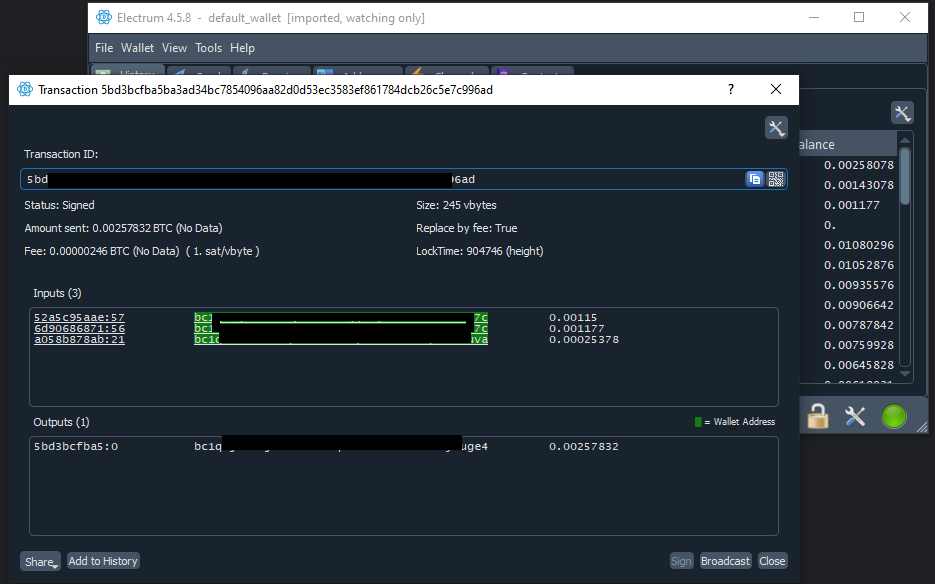Click scrollbar up arrow in main window list
The width and height of the screenshot is (935, 584).
tap(905, 141)
